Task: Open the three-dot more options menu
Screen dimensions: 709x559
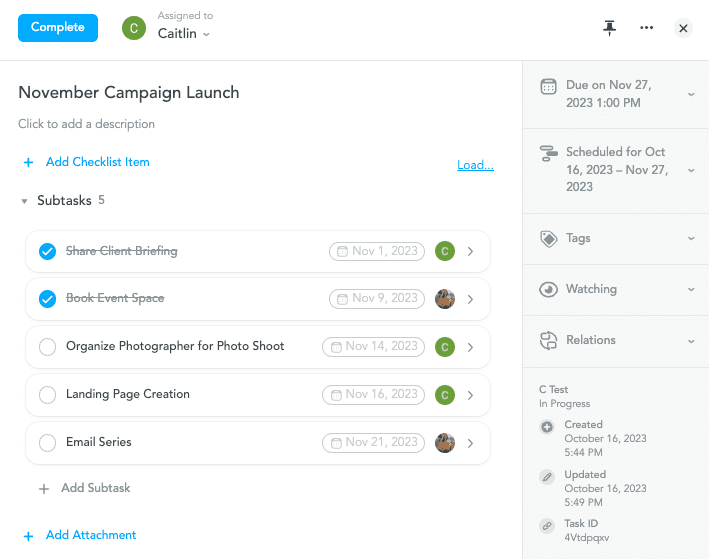Action: tap(646, 28)
